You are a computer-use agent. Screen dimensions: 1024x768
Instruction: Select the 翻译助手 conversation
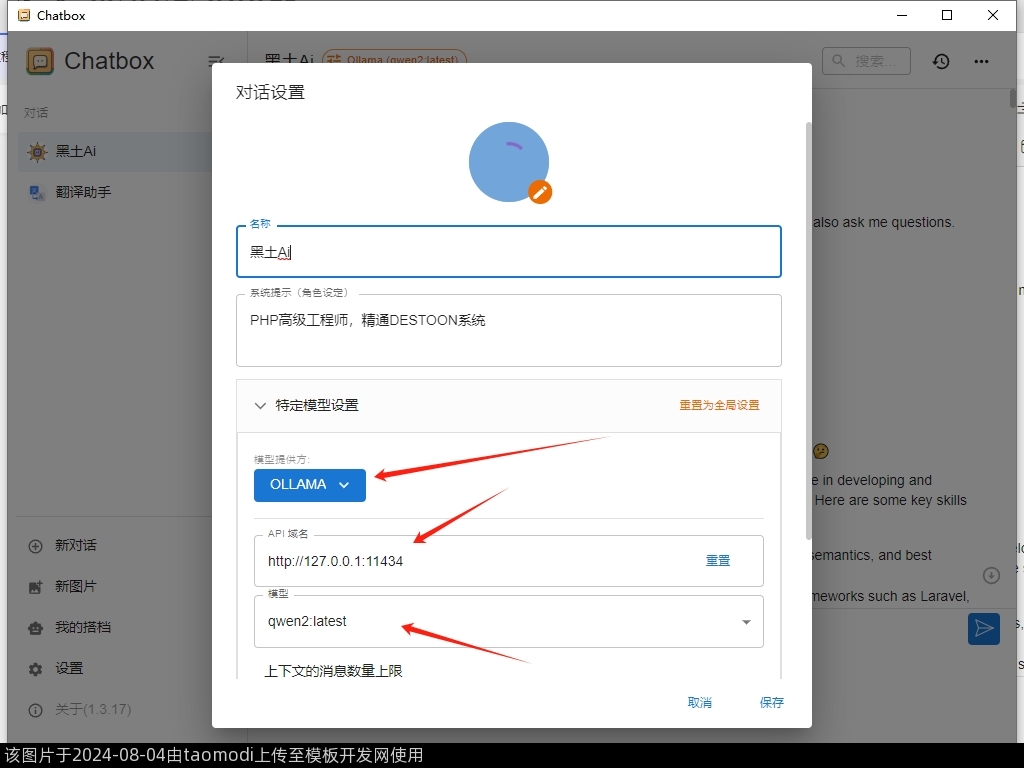tap(83, 192)
